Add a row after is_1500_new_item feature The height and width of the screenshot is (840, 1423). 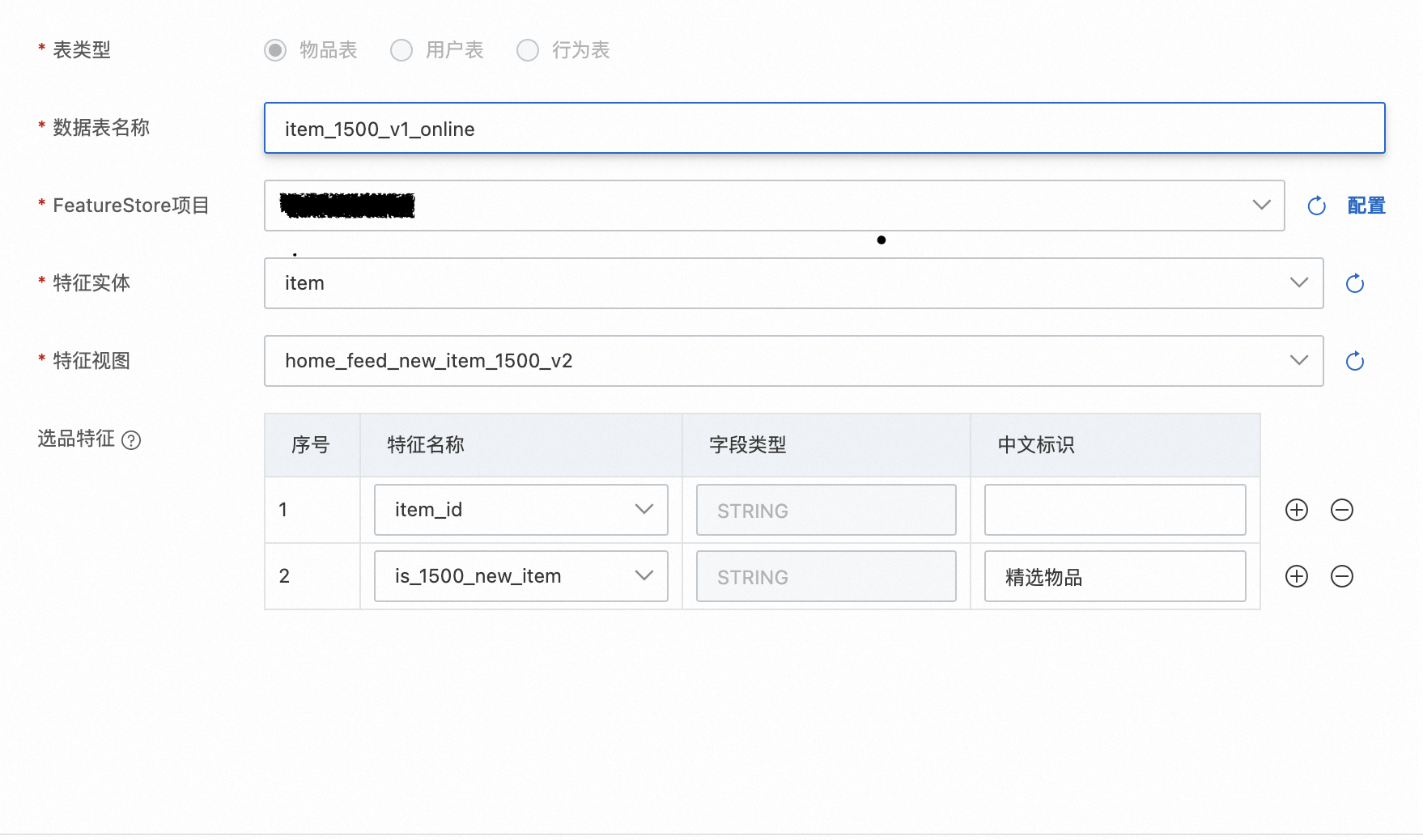pos(1297,576)
